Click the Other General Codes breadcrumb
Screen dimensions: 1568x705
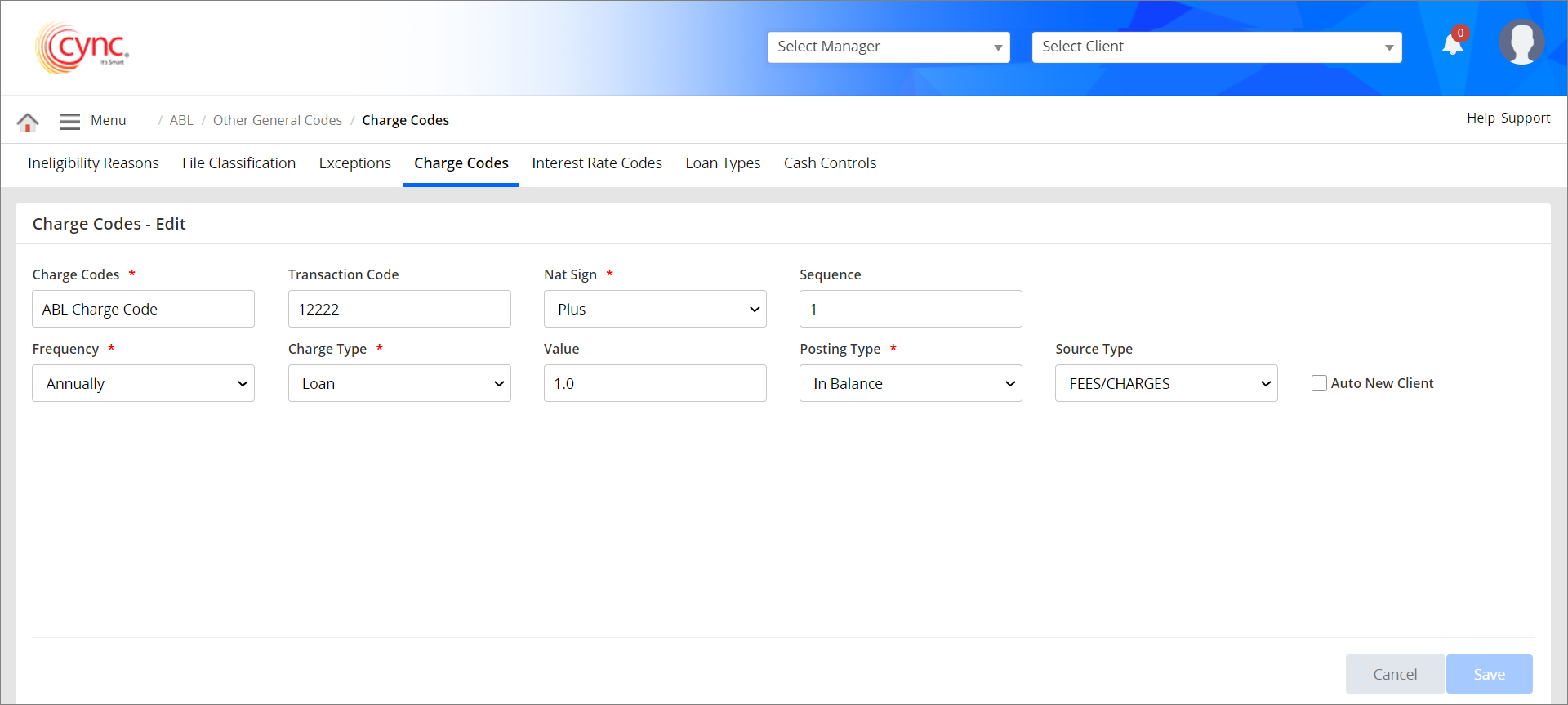(278, 121)
